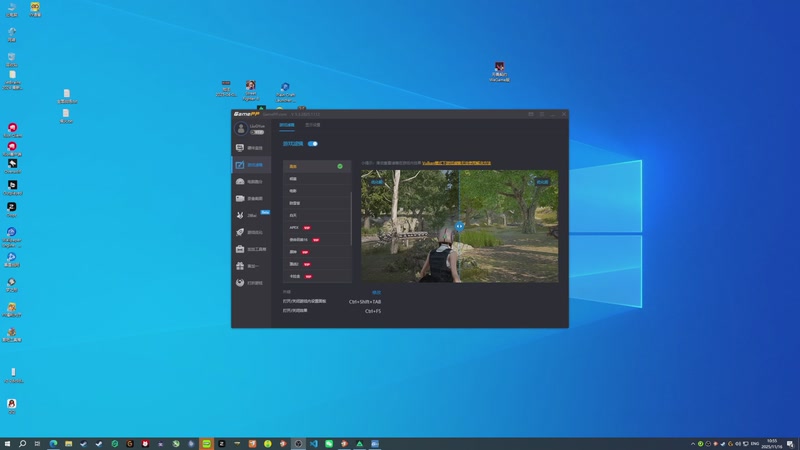Open the Street Fighter desktop shortcut
The image size is (800, 450).
click(x=251, y=90)
